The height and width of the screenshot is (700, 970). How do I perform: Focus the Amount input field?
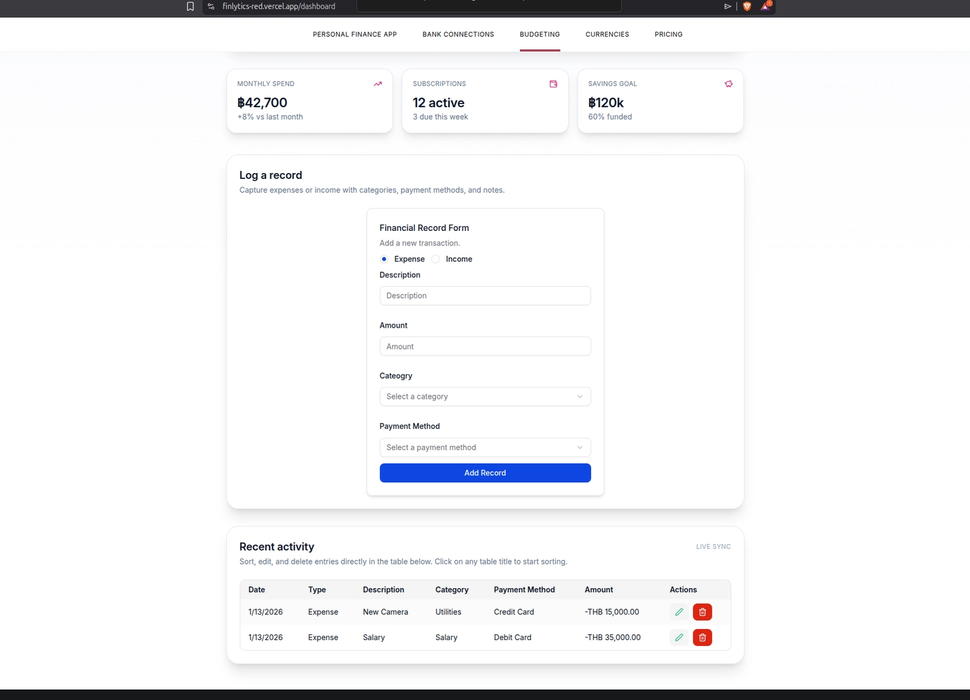tap(485, 346)
